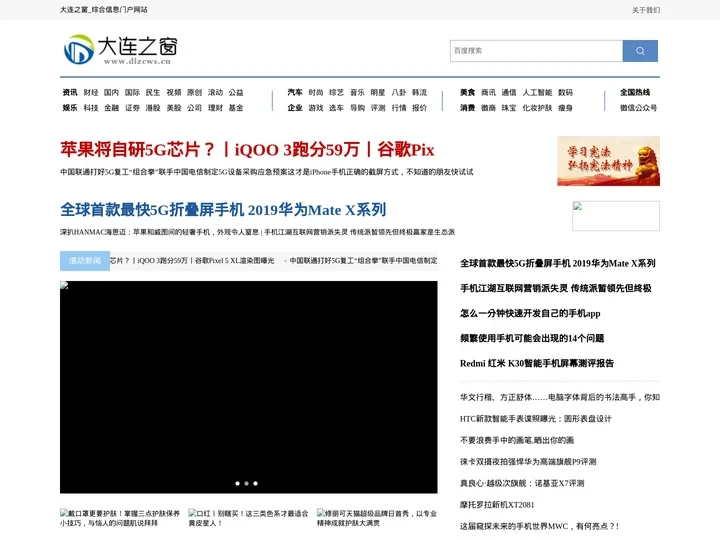The height and width of the screenshot is (540, 720).
Task: Open the 报价 navigation link
Action: click(419, 108)
